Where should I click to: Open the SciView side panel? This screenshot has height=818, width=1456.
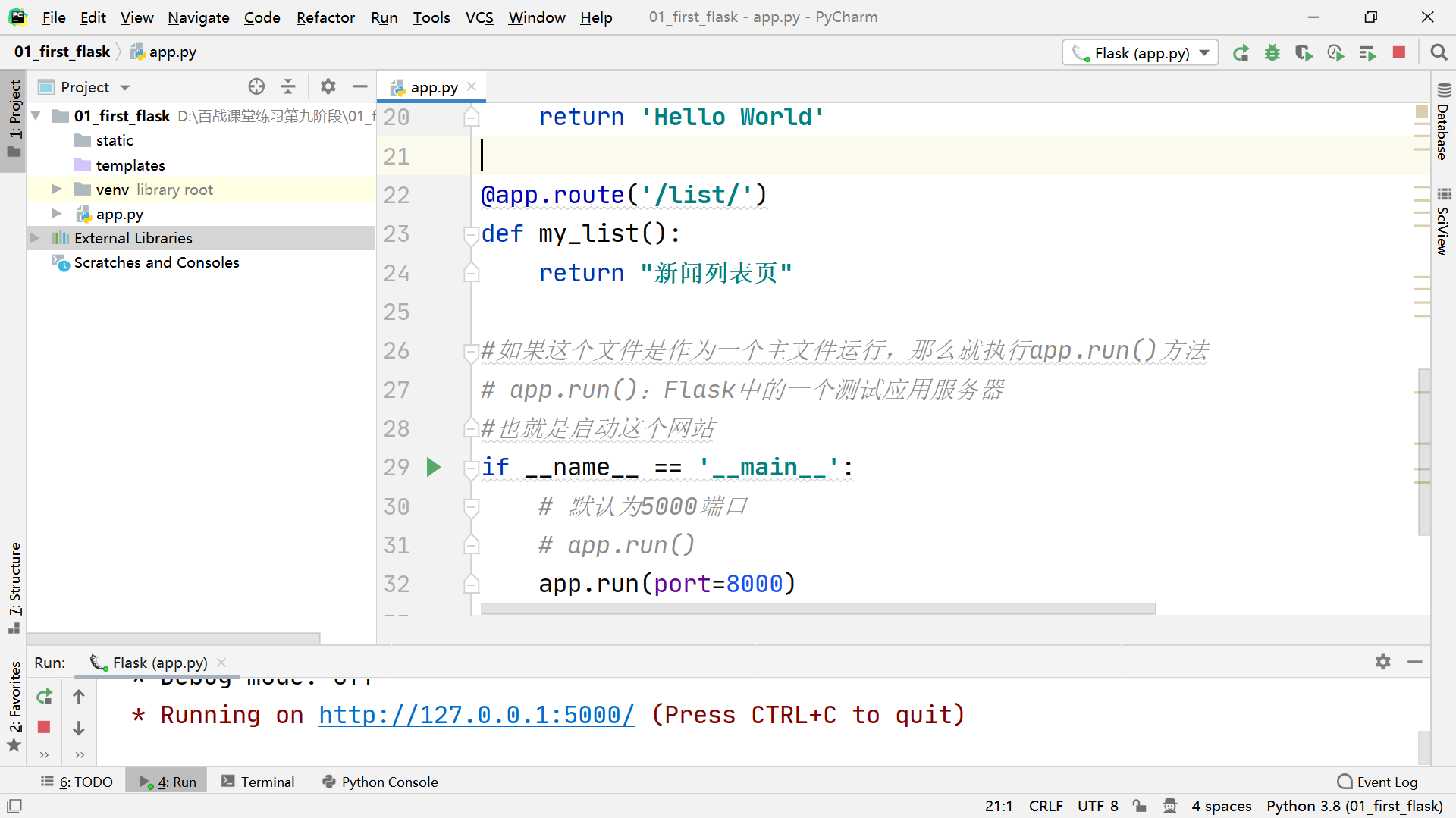pos(1443,221)
